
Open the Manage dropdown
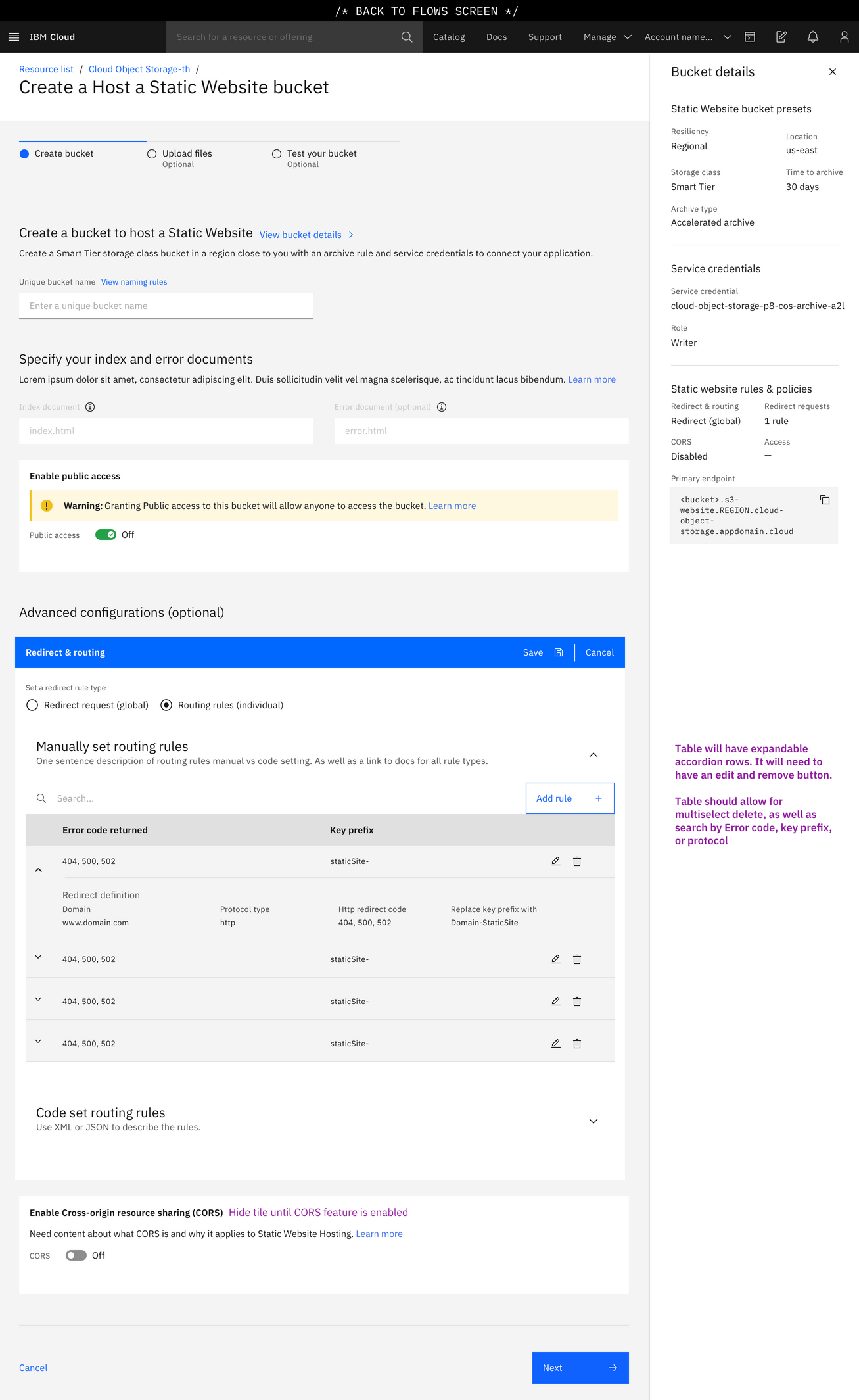click(607, 37)
